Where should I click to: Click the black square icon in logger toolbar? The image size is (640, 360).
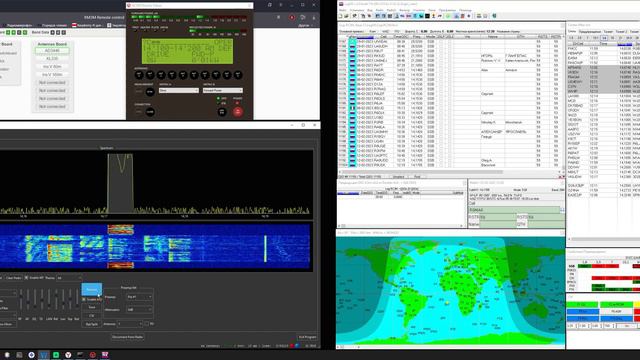pyautogui.click(x=427, y=16)
